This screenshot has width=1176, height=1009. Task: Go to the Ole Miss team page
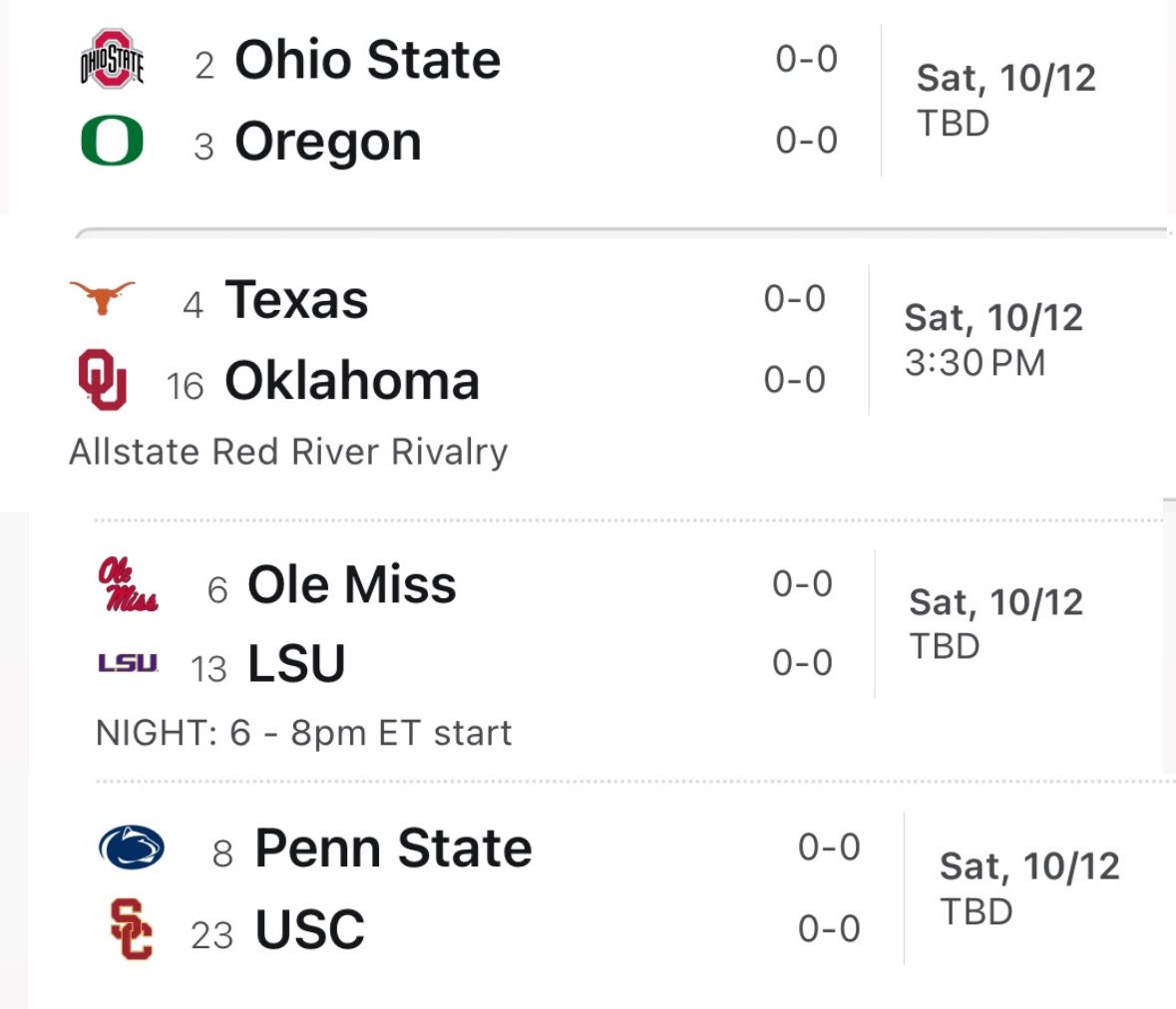pos(351,584)
